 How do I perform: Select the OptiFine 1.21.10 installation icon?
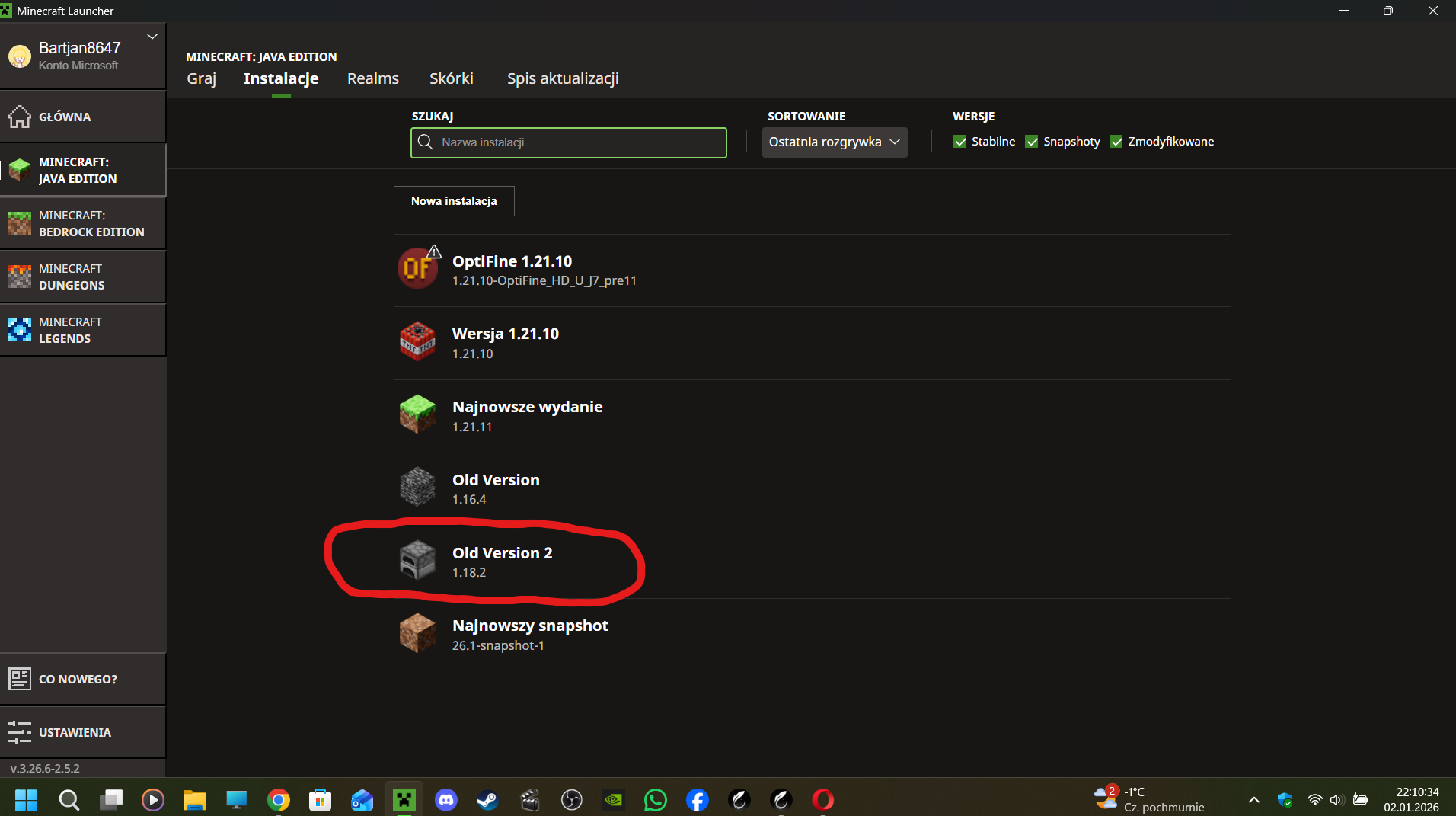(417, 269)
